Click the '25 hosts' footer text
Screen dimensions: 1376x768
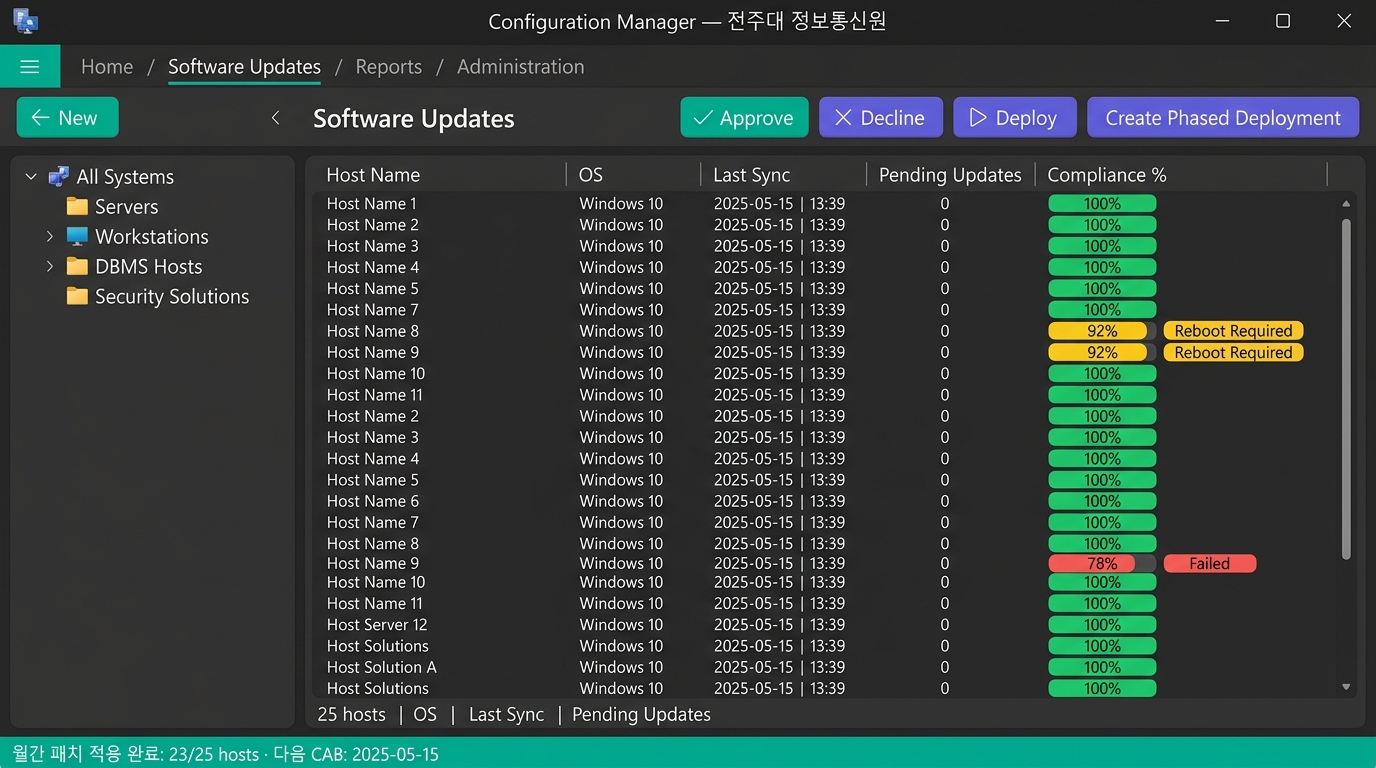(x=351, y=714)
